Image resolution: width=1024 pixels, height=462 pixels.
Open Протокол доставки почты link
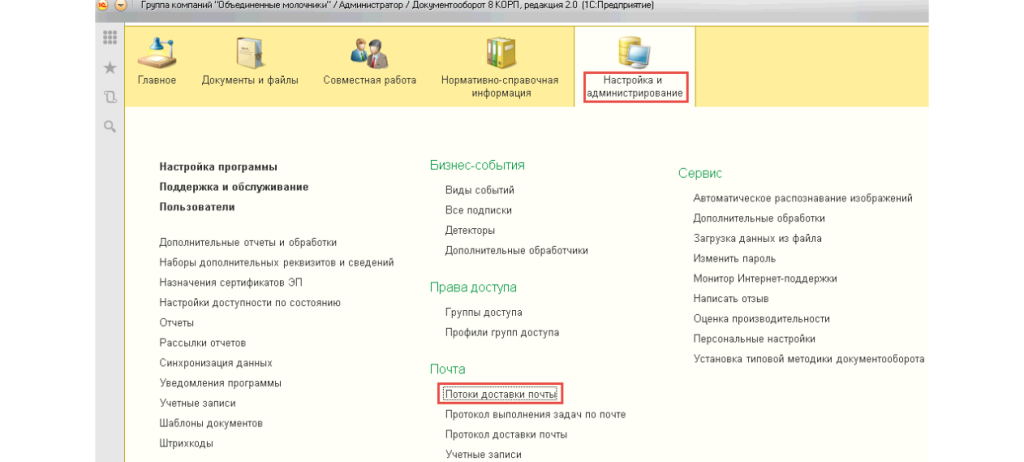pos(506,435)
